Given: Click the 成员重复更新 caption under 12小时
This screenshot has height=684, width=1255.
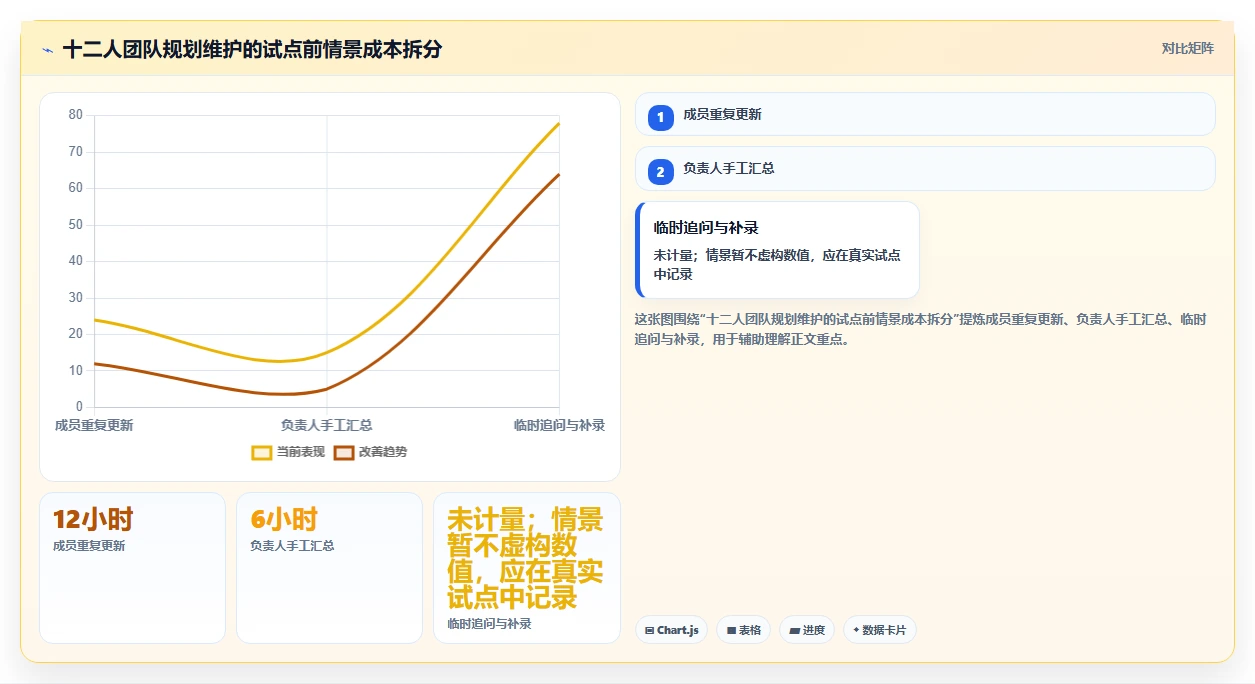Looking at the screenshot, I should pos(89,546).
